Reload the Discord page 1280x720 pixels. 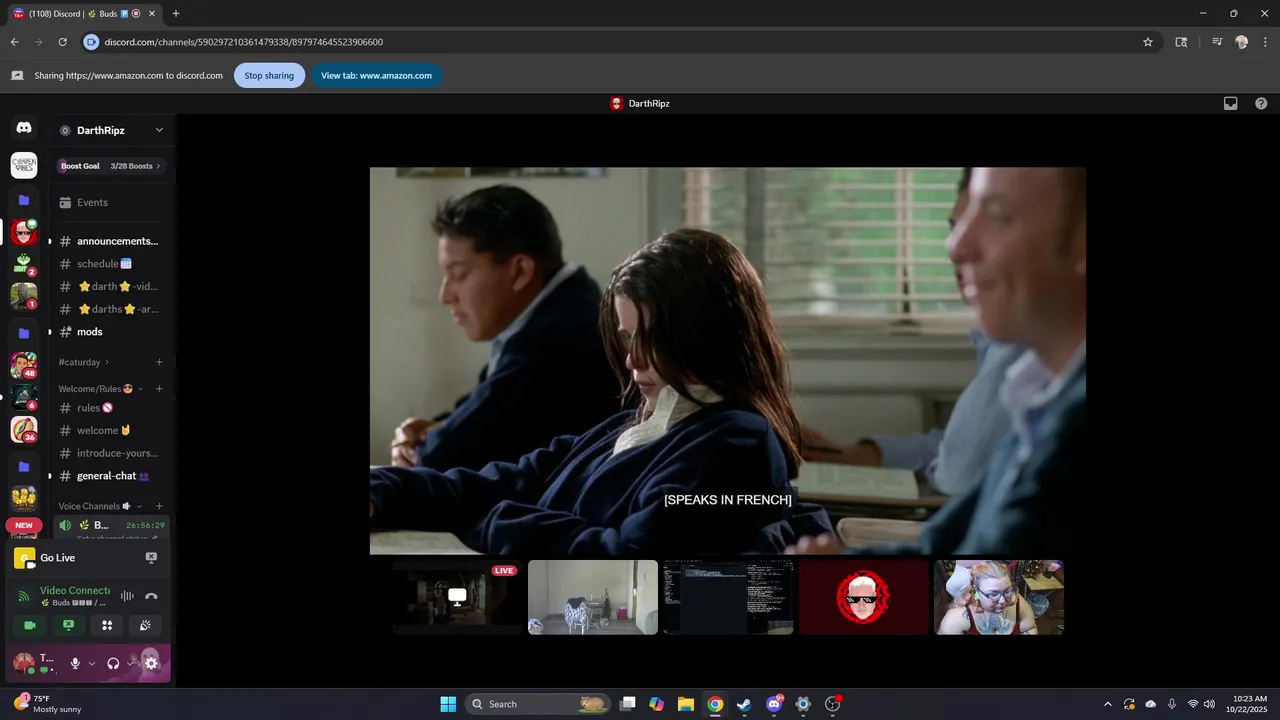pyautogui.click(x=62, y=42)
